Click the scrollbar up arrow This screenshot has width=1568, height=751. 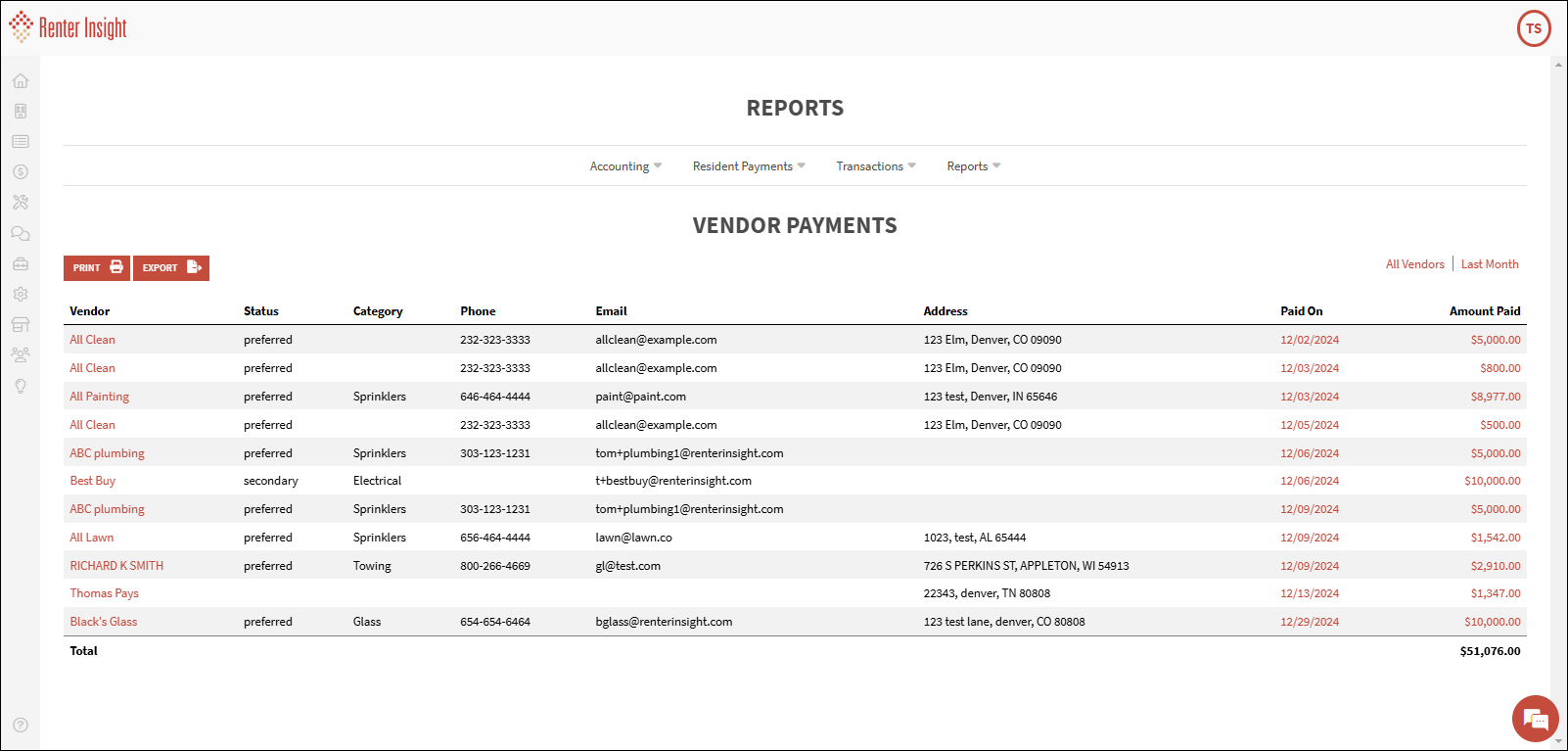1558,65
